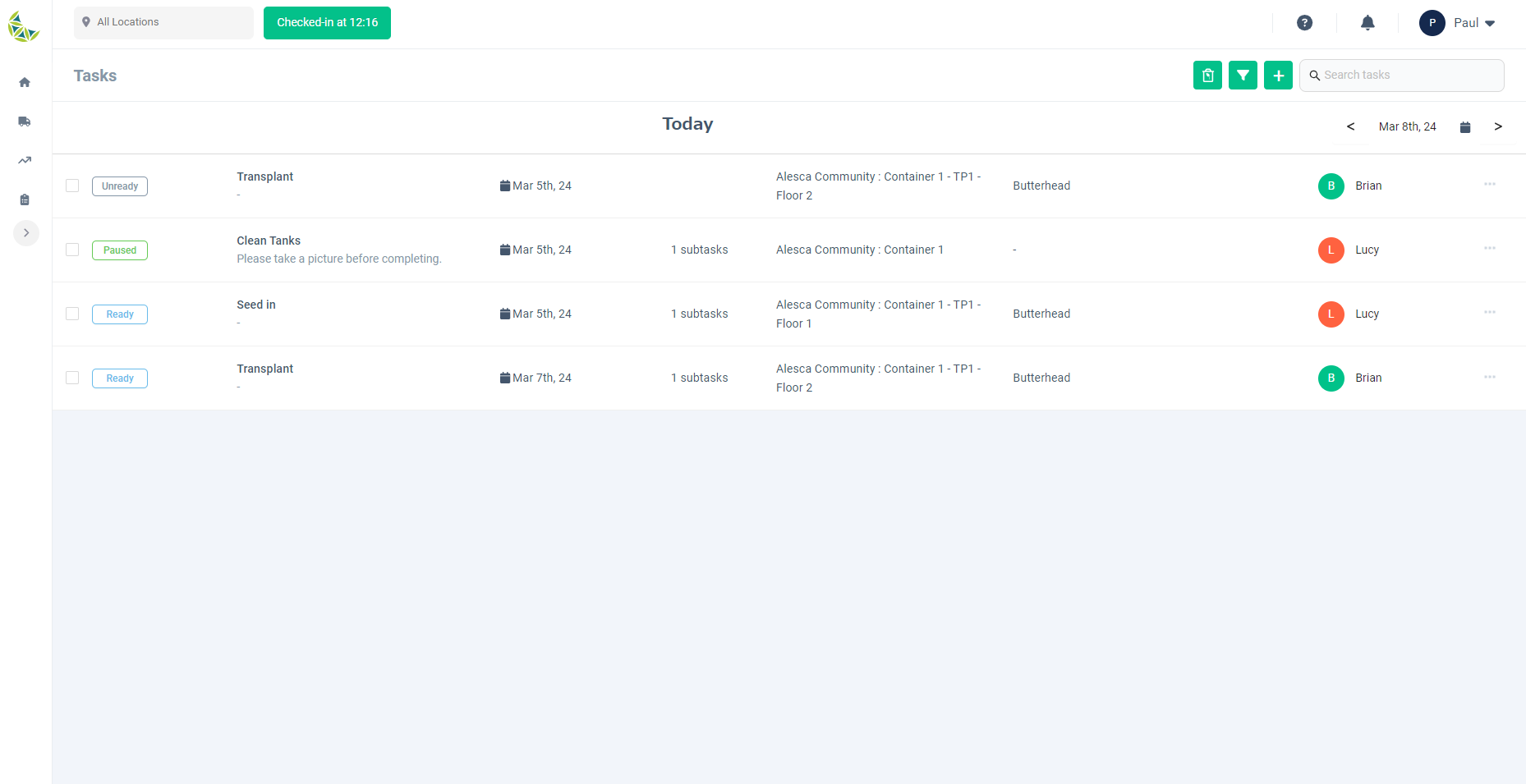Focus the Search tasks field
This screenshot has width=1526, height=784.
(1401, 76)
